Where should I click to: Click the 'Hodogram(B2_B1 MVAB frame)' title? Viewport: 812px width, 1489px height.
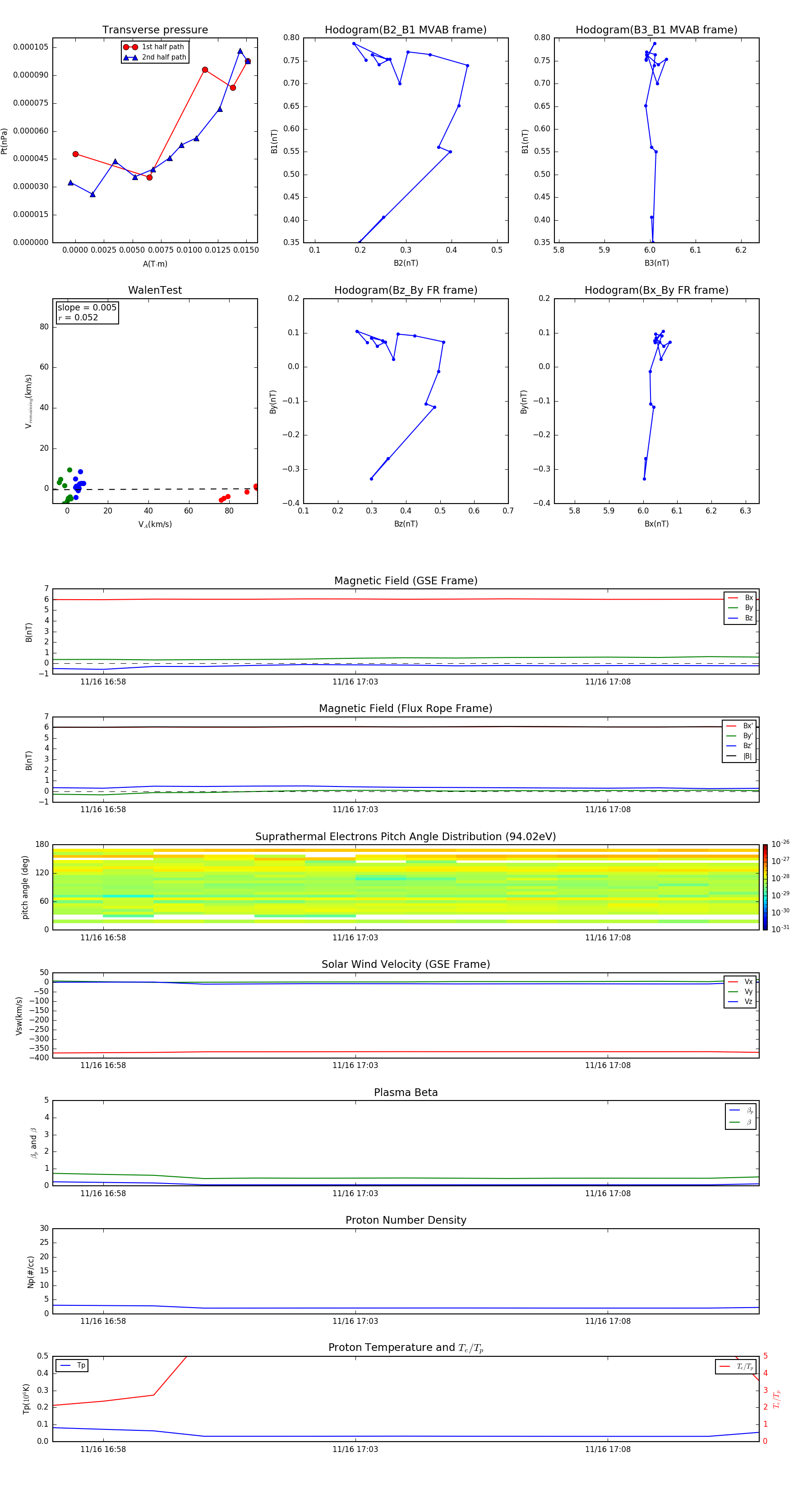(x=406, y=29)
